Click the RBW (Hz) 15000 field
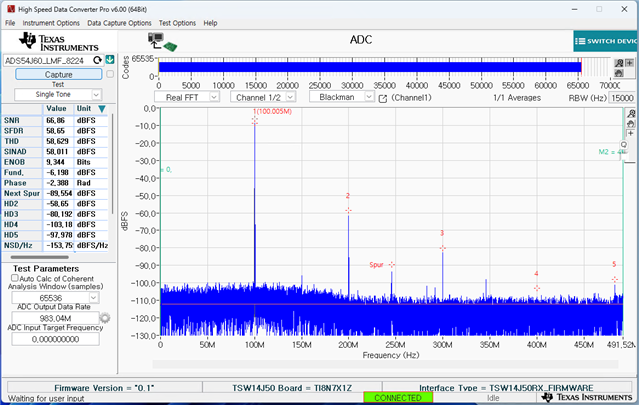Image resolution: width=639 pixels, height=405 pixels. (x=621, y=98)
